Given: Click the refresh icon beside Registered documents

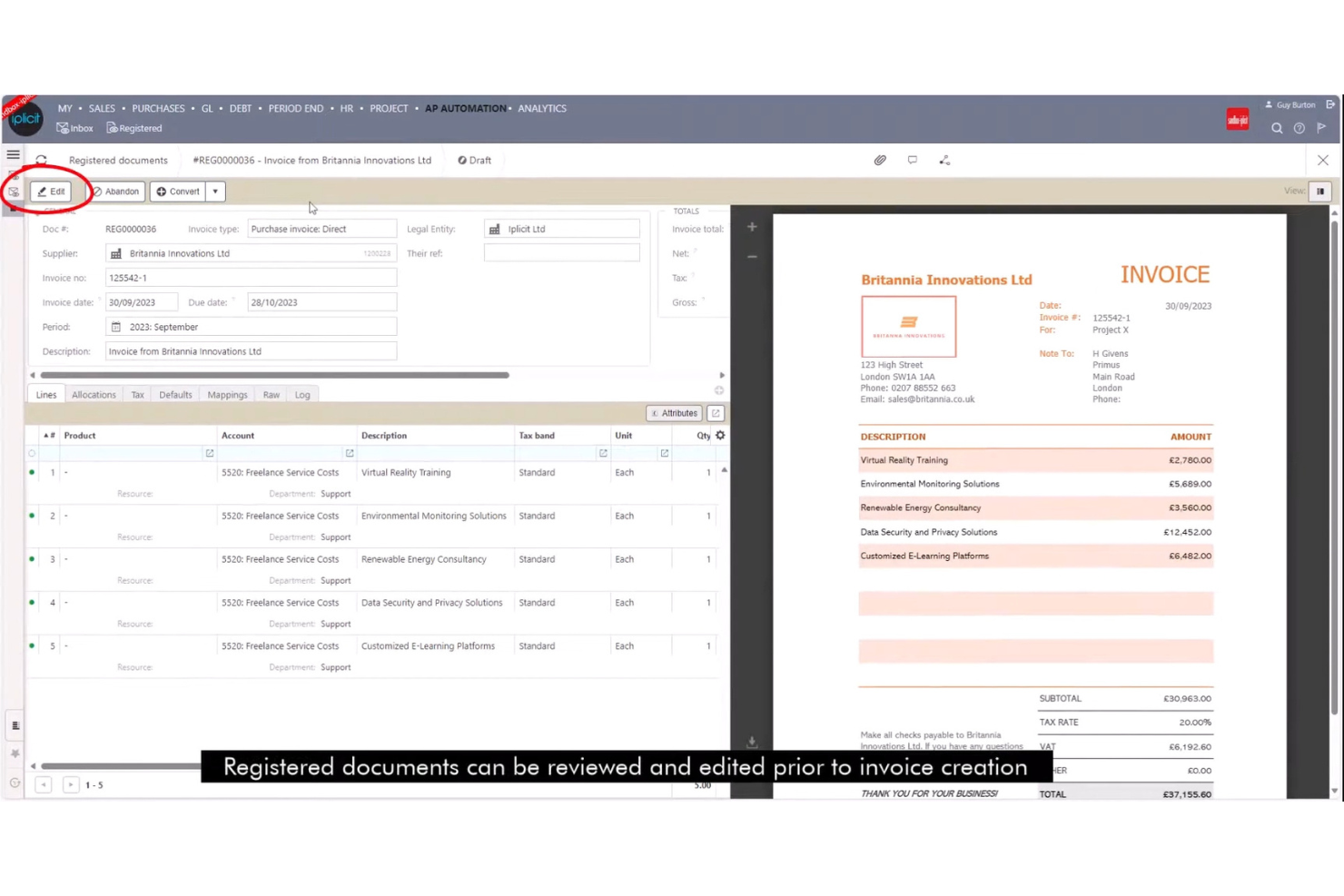Looking at the screenshot, I should tap(42, 160).
